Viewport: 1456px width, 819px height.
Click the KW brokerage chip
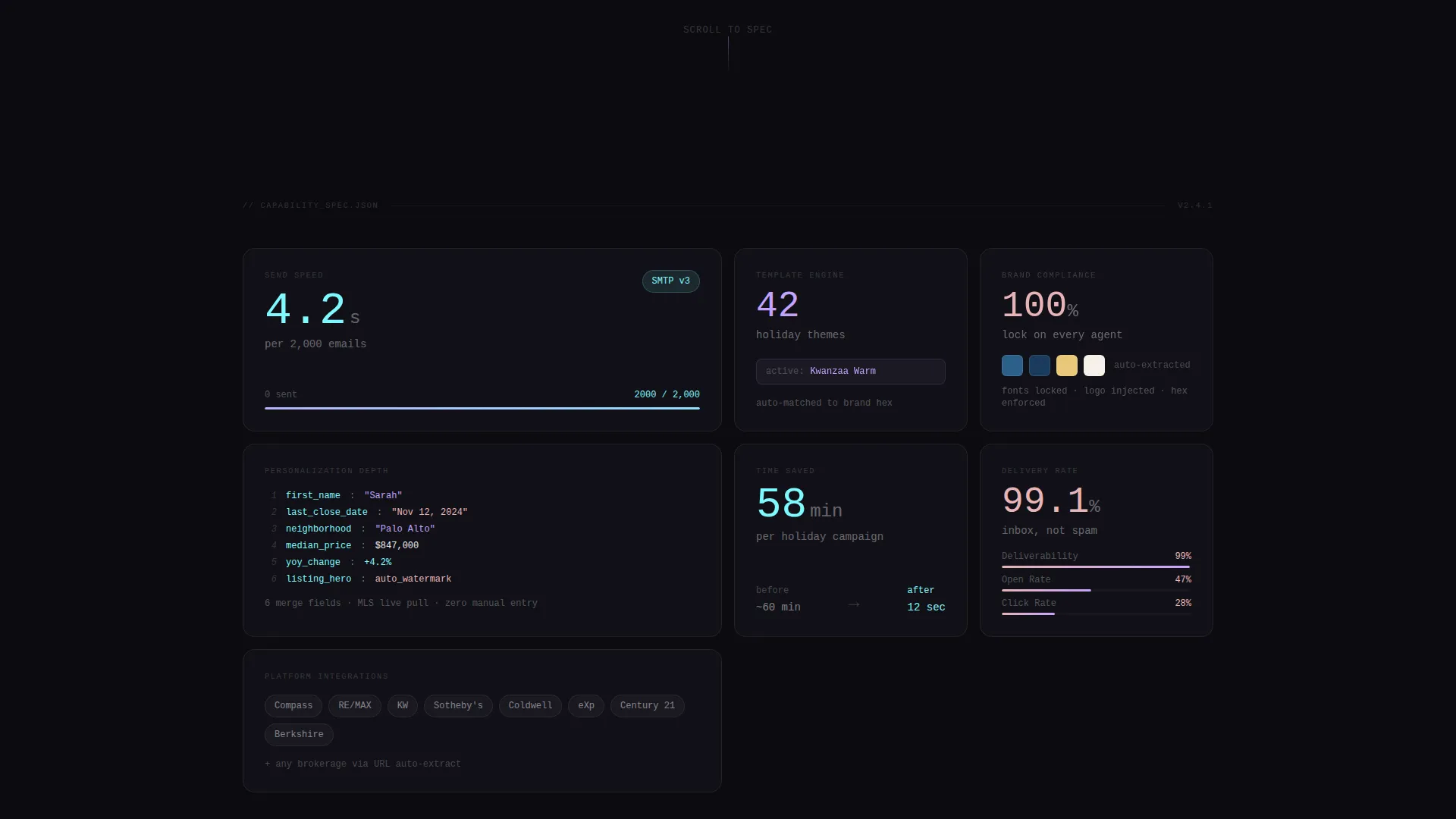403,706
